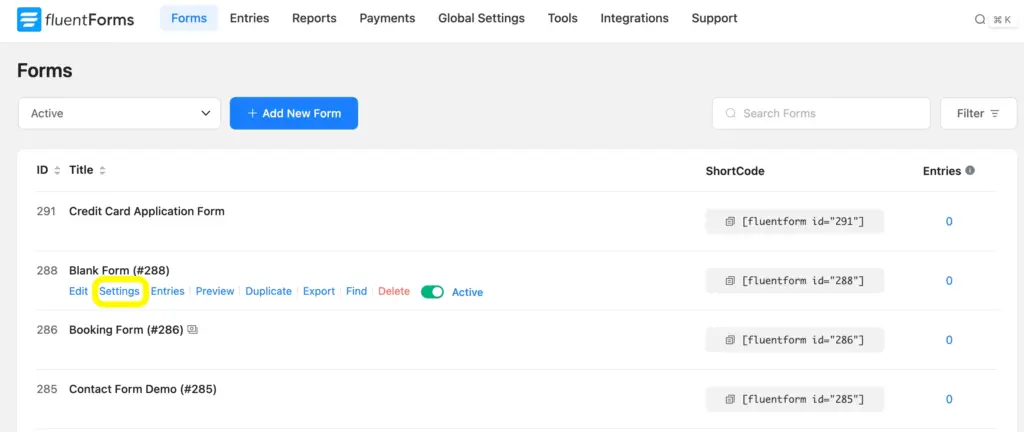This screenshot has height=432, width=1024.
Task: Click Export link for Blank Form
Action: point(319,291)
